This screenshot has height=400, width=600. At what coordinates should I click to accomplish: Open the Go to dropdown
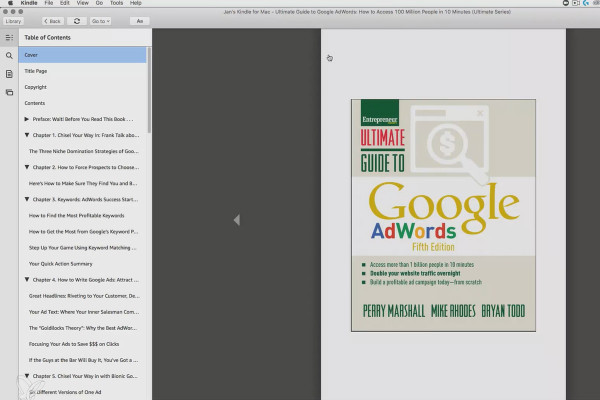click(x=101, y=21)
